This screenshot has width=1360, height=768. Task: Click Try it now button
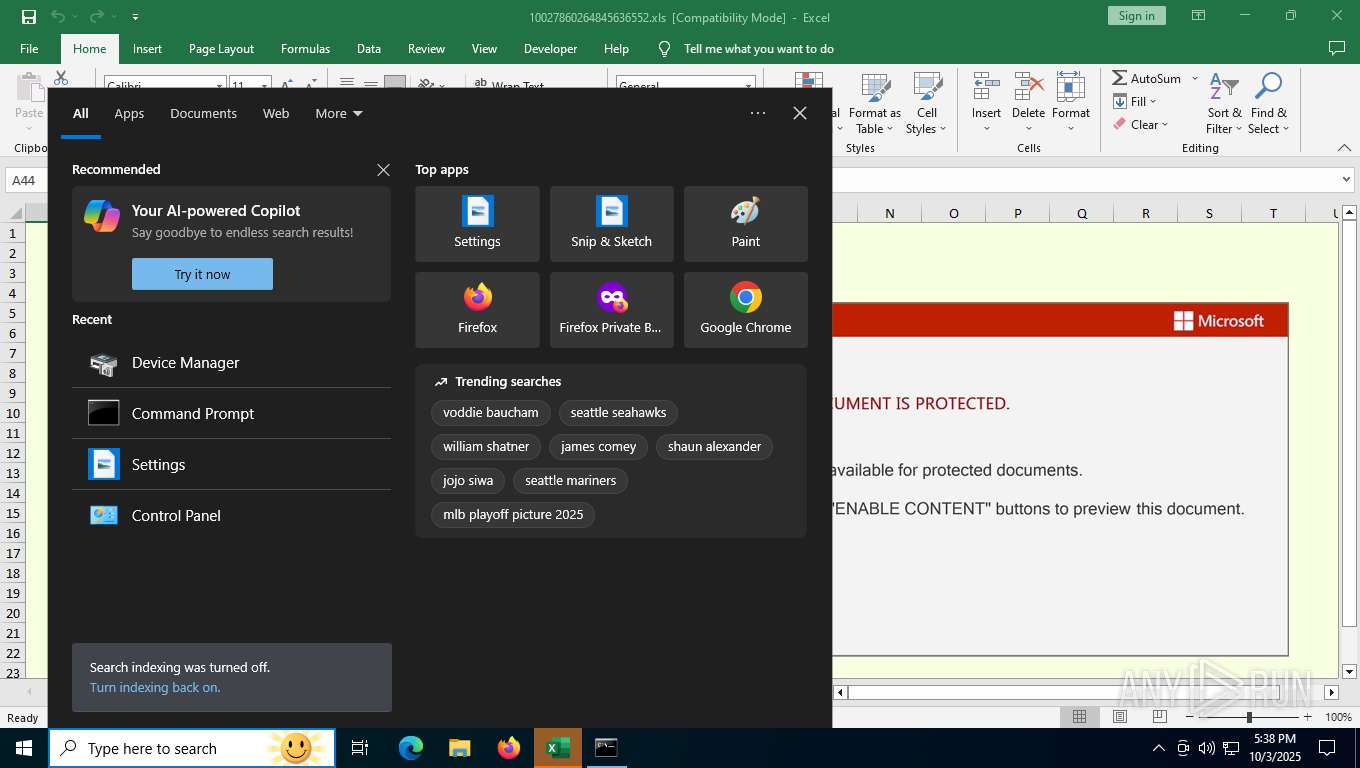coord(202,274)
